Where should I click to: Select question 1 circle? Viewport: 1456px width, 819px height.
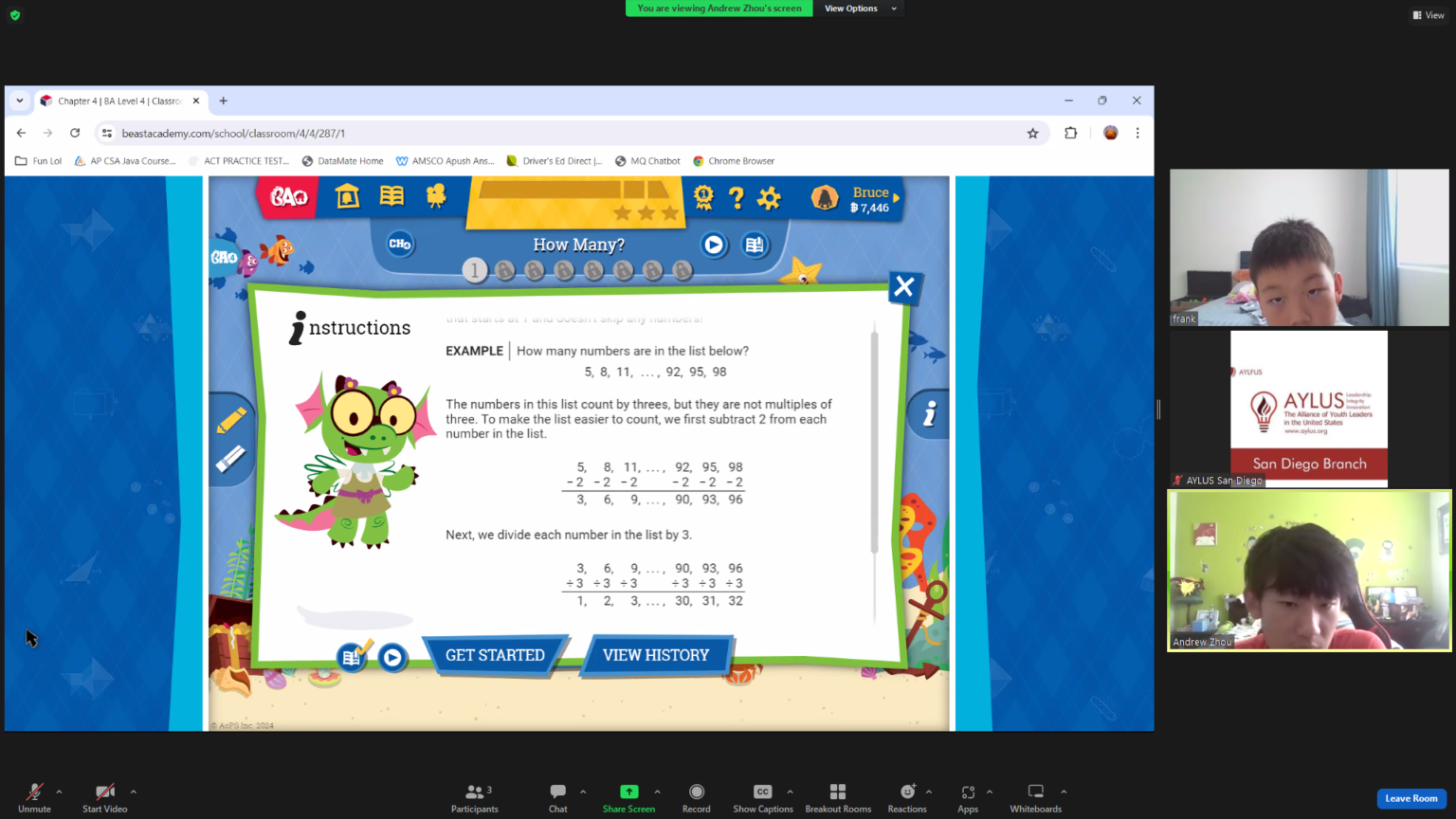coord(475,271)
